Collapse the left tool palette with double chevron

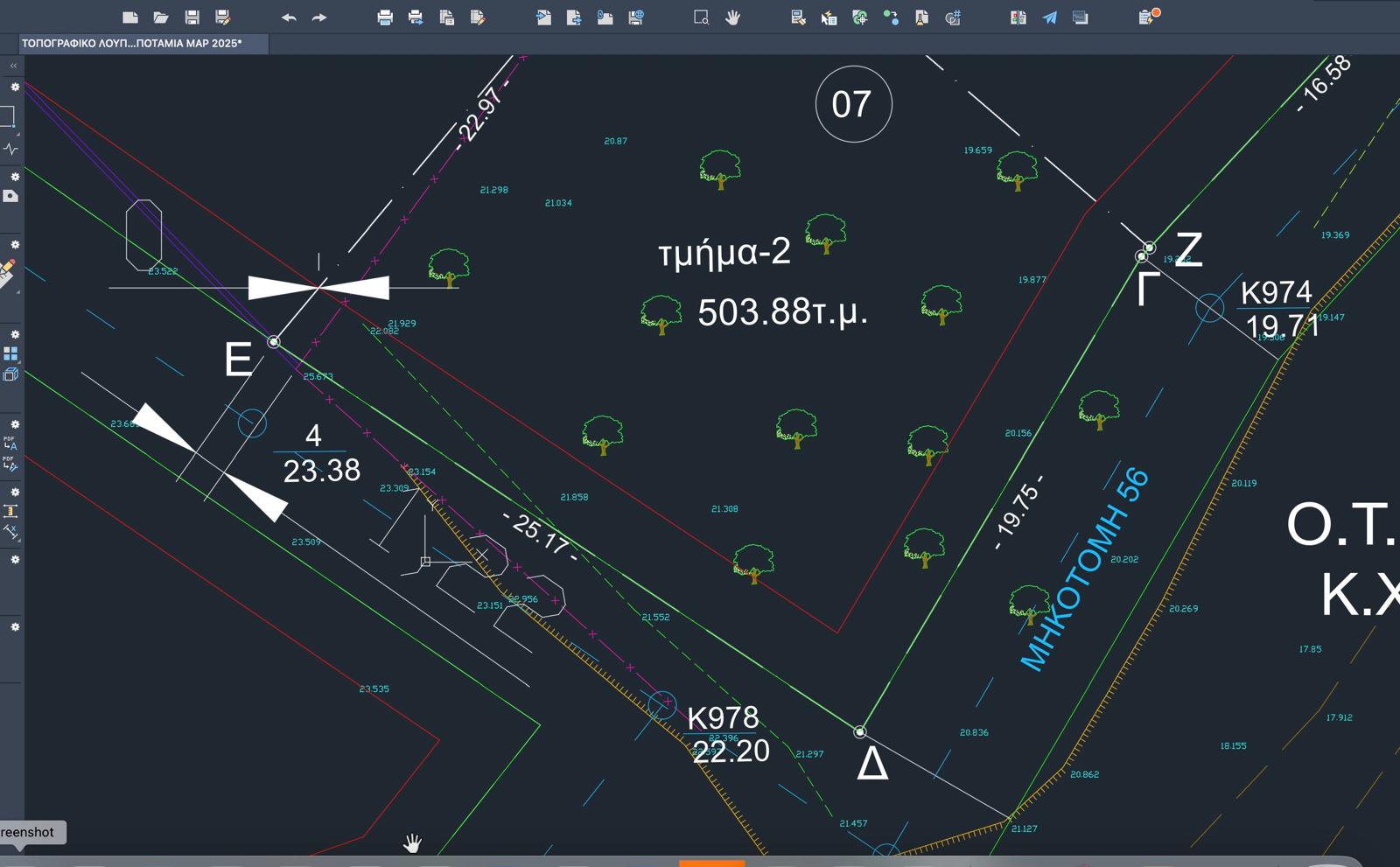pos(13,66)
